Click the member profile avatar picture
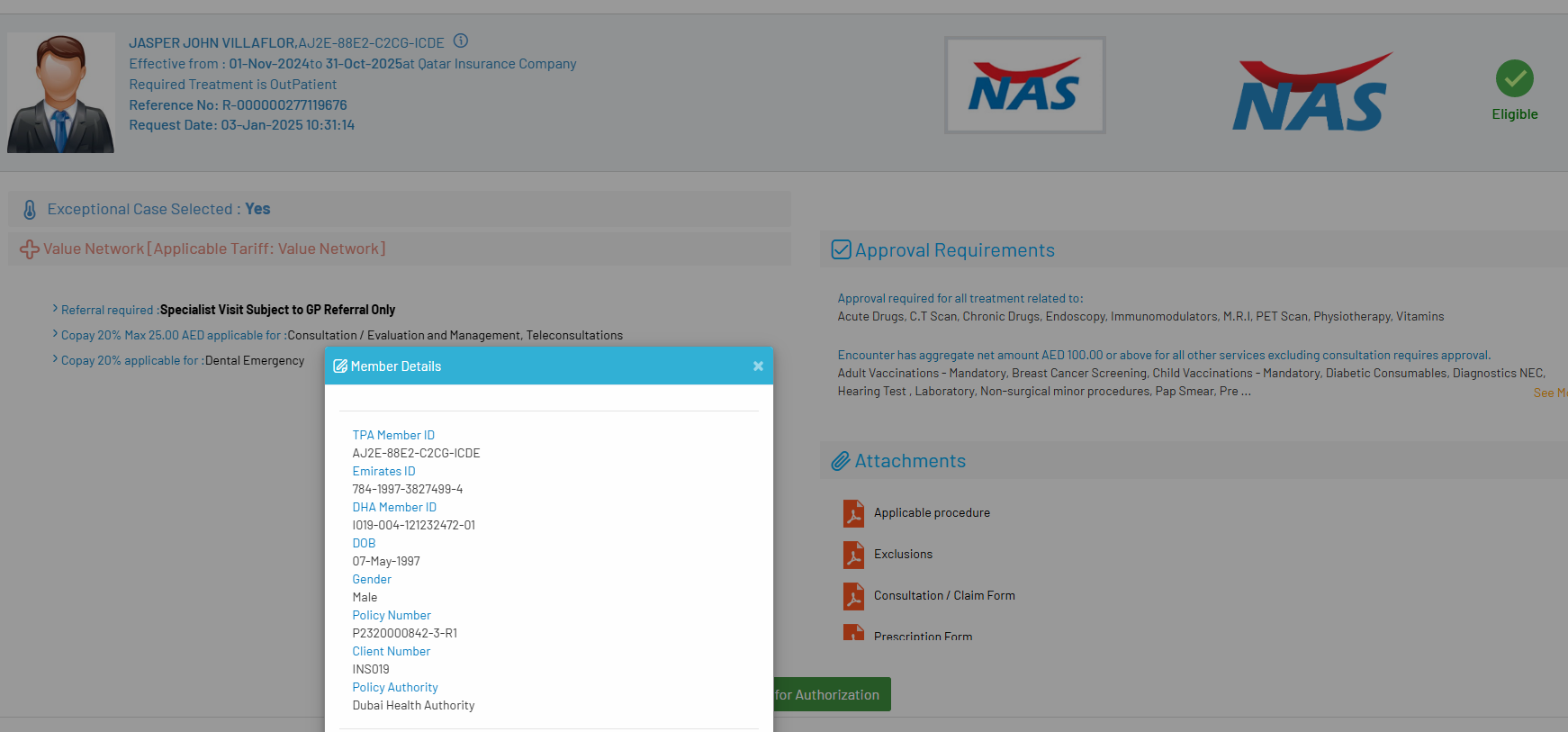The width and height of the screenshot is (1568, 732). pos(61,93)
